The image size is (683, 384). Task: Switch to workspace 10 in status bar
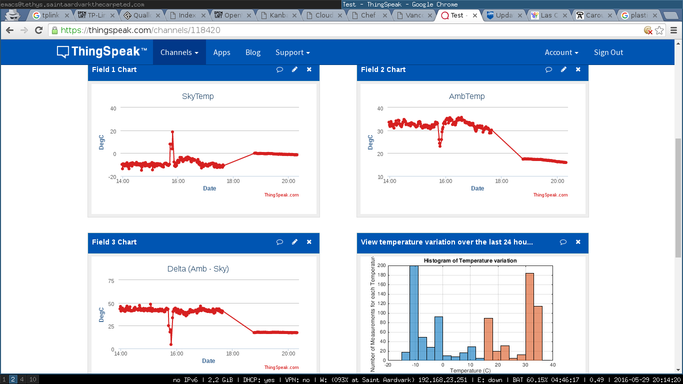click(33, 380)
